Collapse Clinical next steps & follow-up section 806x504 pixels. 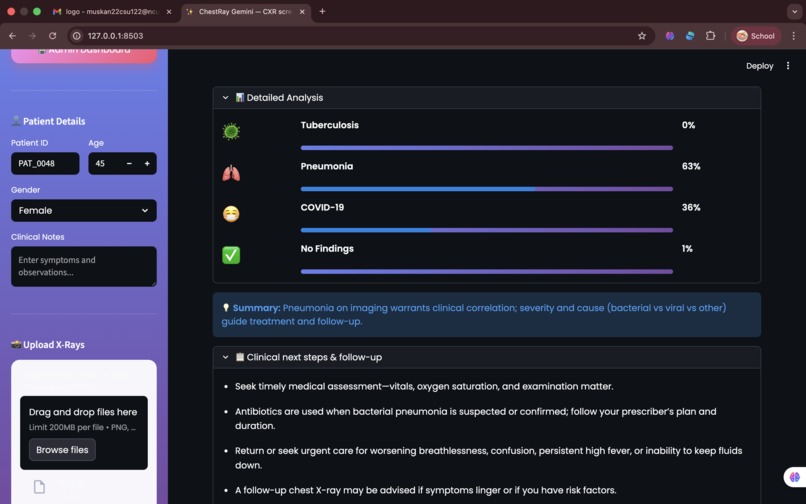pyautogui.click(x=487, y=357)
